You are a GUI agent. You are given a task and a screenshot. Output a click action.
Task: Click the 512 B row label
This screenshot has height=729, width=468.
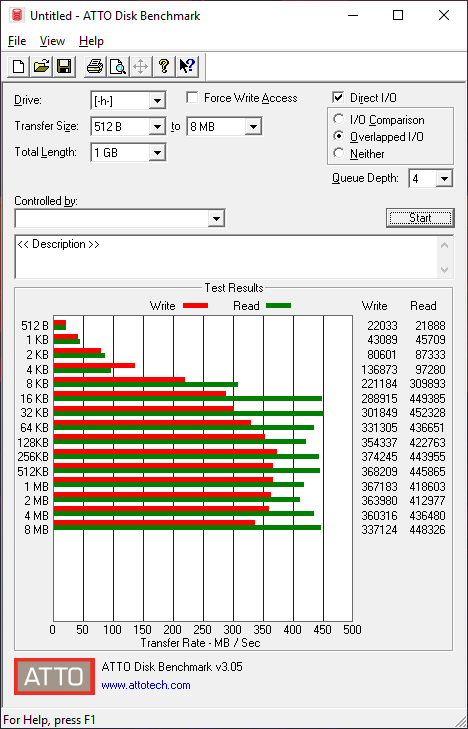tap(35, 326)
